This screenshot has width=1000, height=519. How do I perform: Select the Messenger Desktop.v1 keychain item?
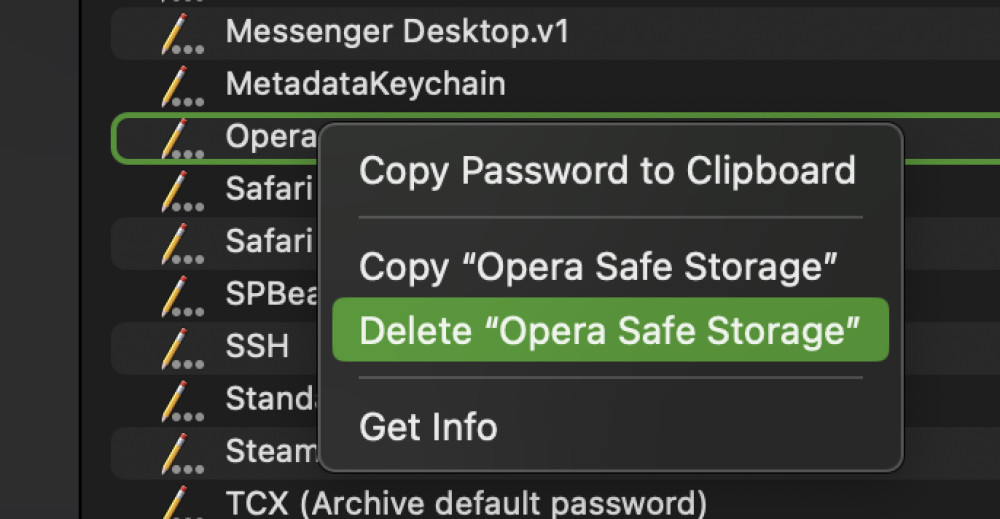555,33
